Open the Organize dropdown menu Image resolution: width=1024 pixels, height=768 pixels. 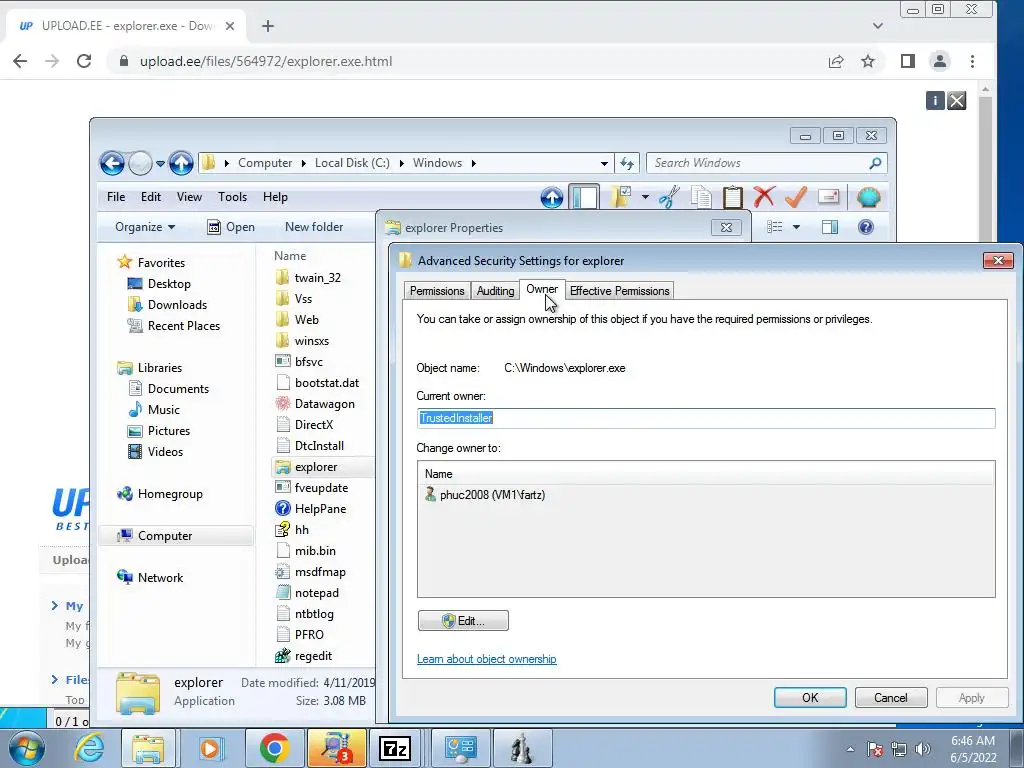pos(145,227)
